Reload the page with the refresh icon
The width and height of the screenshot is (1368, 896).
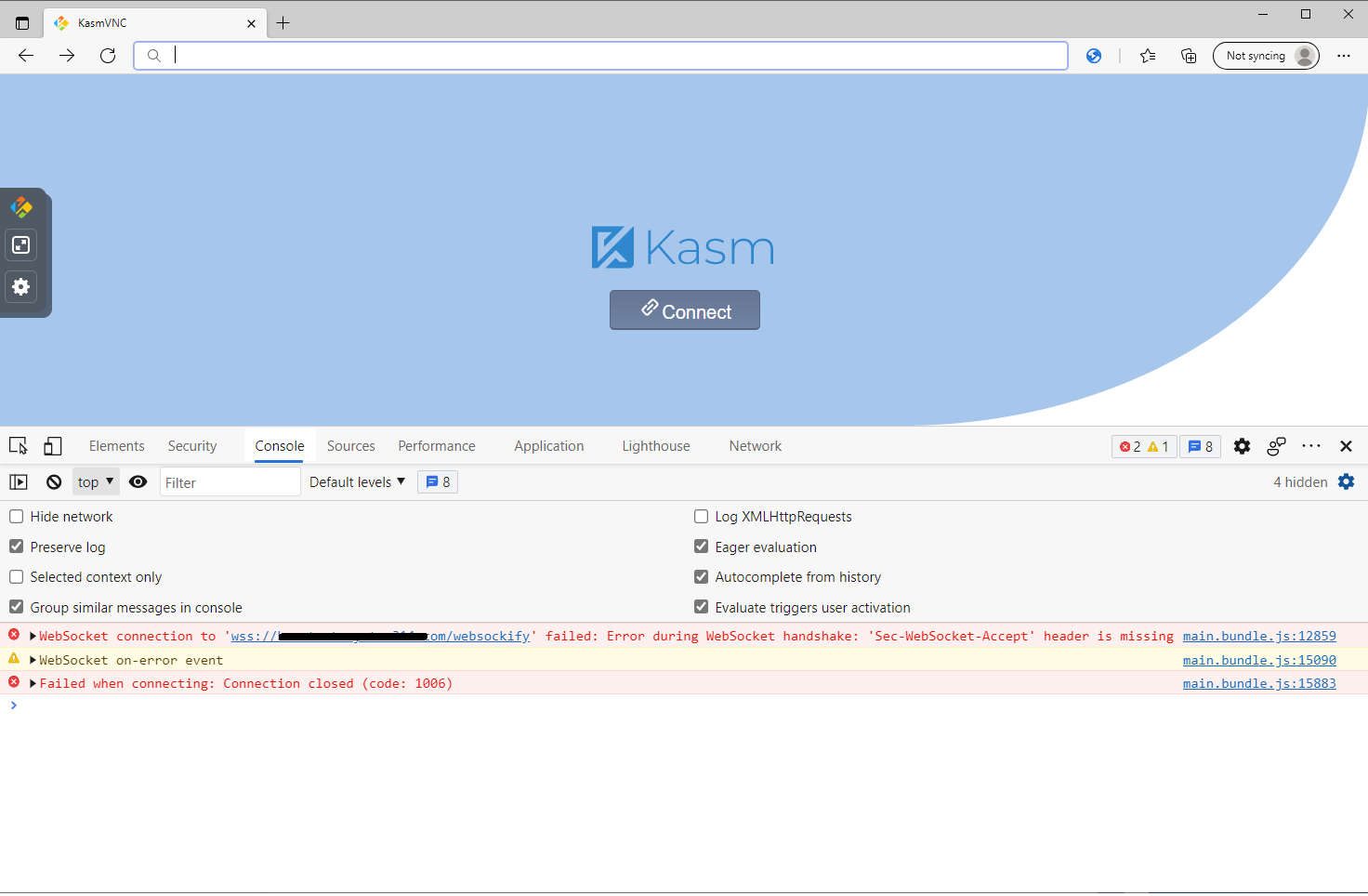[108, 56]
